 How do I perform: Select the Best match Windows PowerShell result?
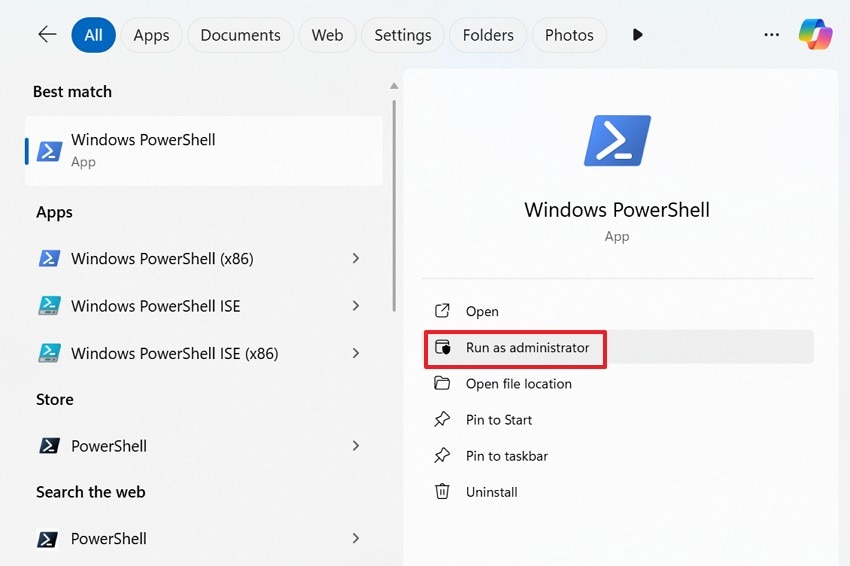(x=204, y=151)
